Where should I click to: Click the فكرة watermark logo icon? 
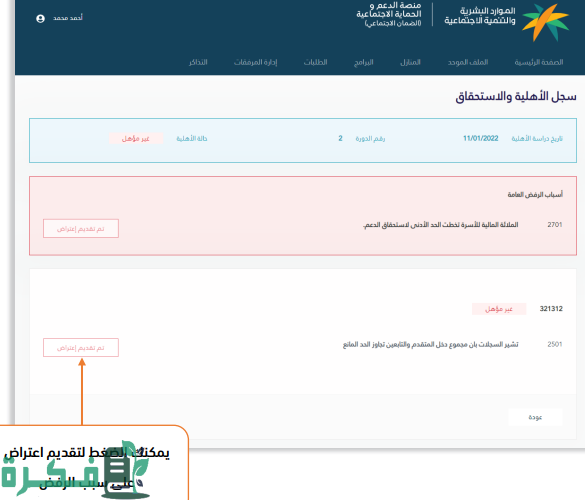pyautogui.click(x=75, y=470)
